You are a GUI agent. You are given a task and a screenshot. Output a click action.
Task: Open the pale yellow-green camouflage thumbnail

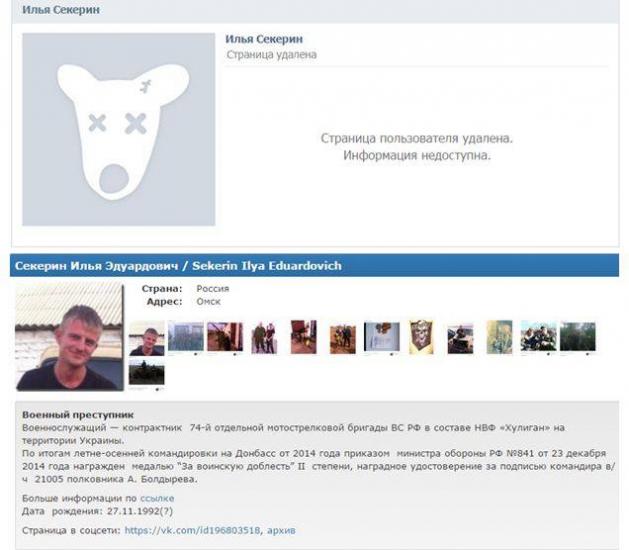pos(499,337)
